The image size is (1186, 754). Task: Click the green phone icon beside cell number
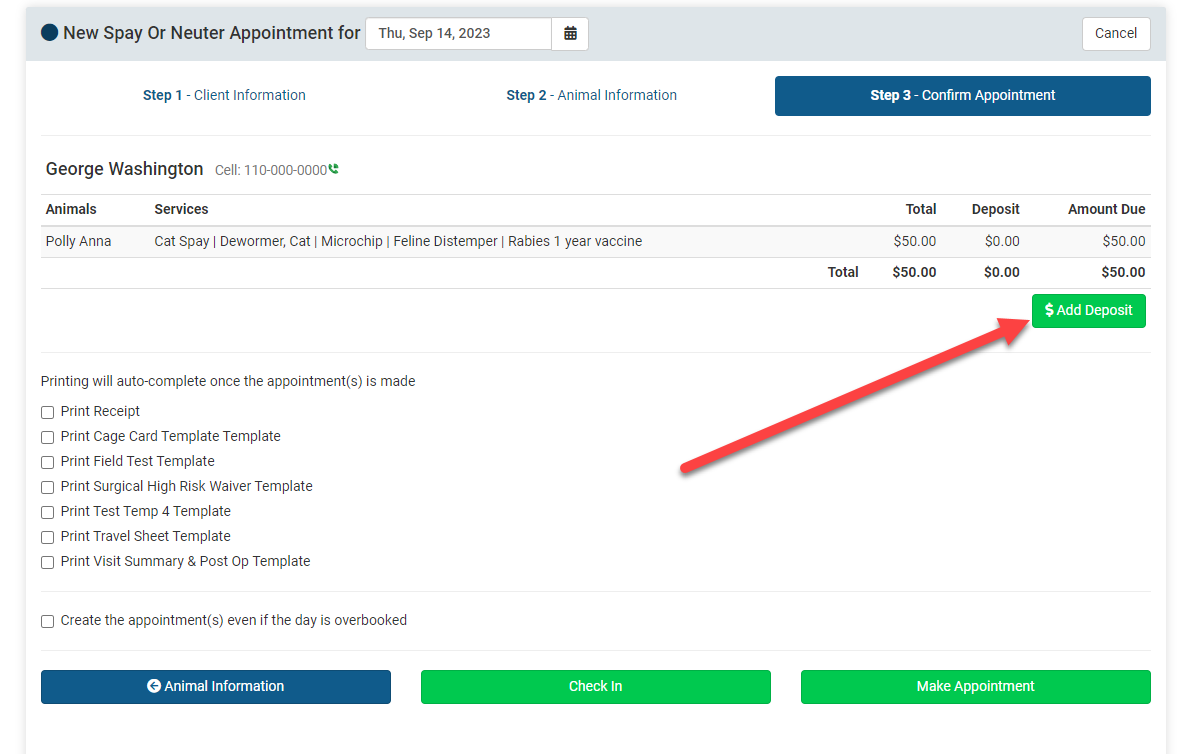coord(334,170)
